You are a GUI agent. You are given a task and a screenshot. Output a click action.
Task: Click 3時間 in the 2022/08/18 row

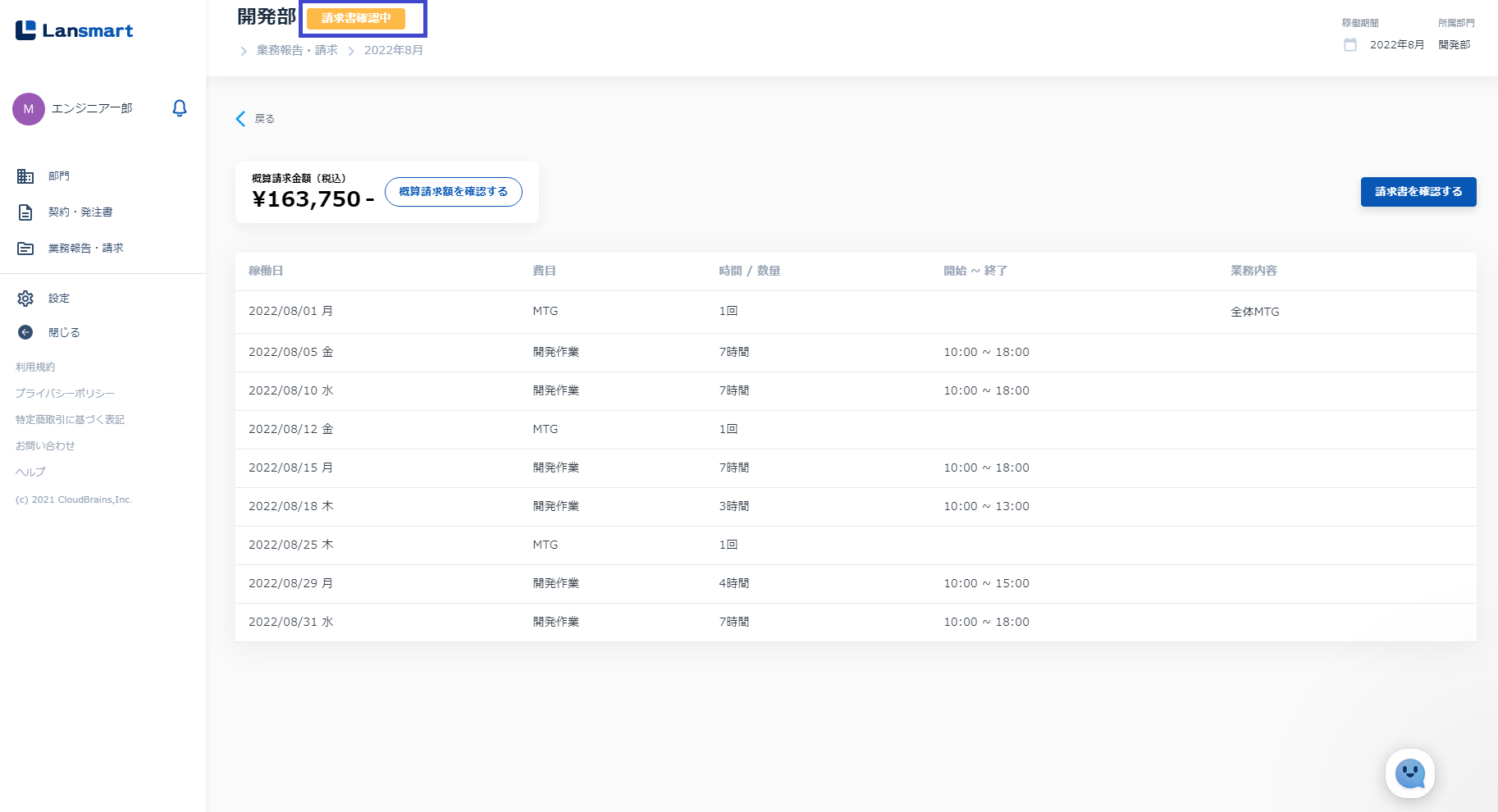[734, 506]
